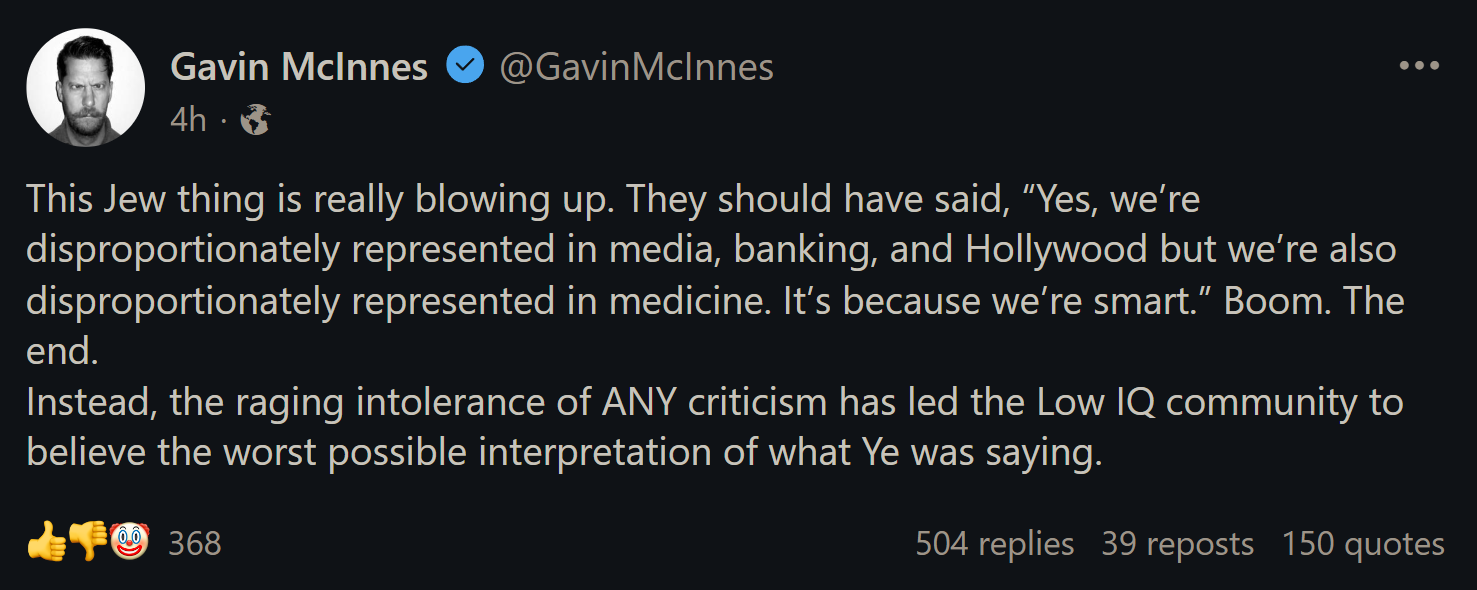View the 39 reposts
This screenshot has height=590, width=1477.
(1177, 544)
